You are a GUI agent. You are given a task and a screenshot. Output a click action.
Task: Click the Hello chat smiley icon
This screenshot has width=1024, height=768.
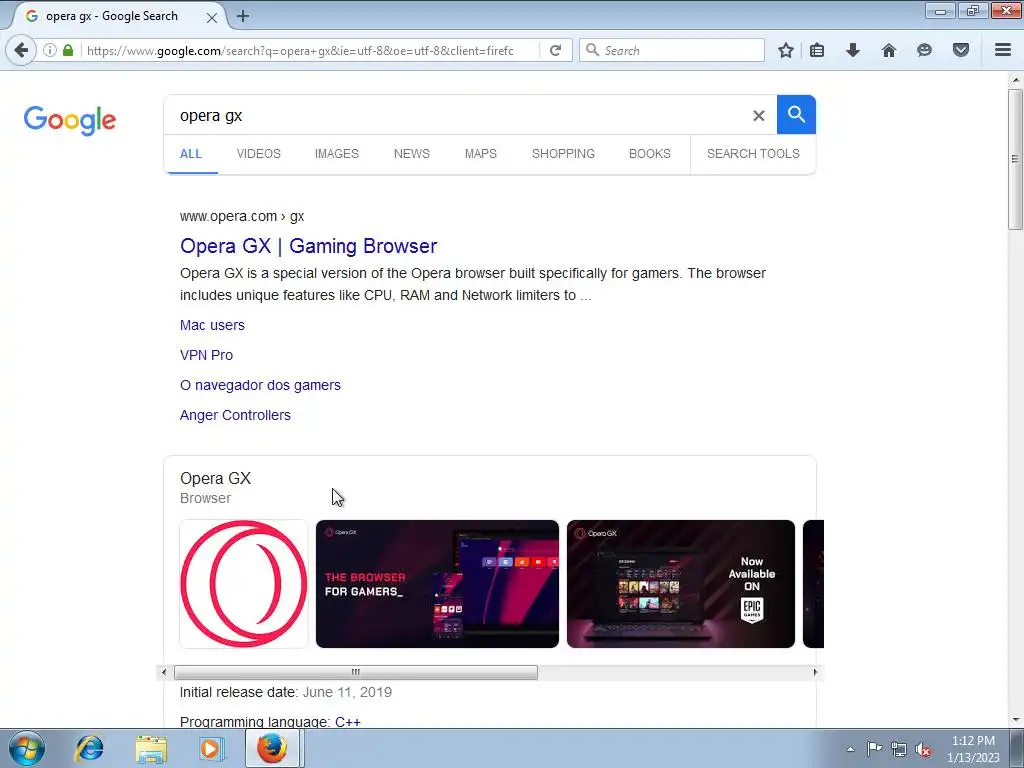924,50
